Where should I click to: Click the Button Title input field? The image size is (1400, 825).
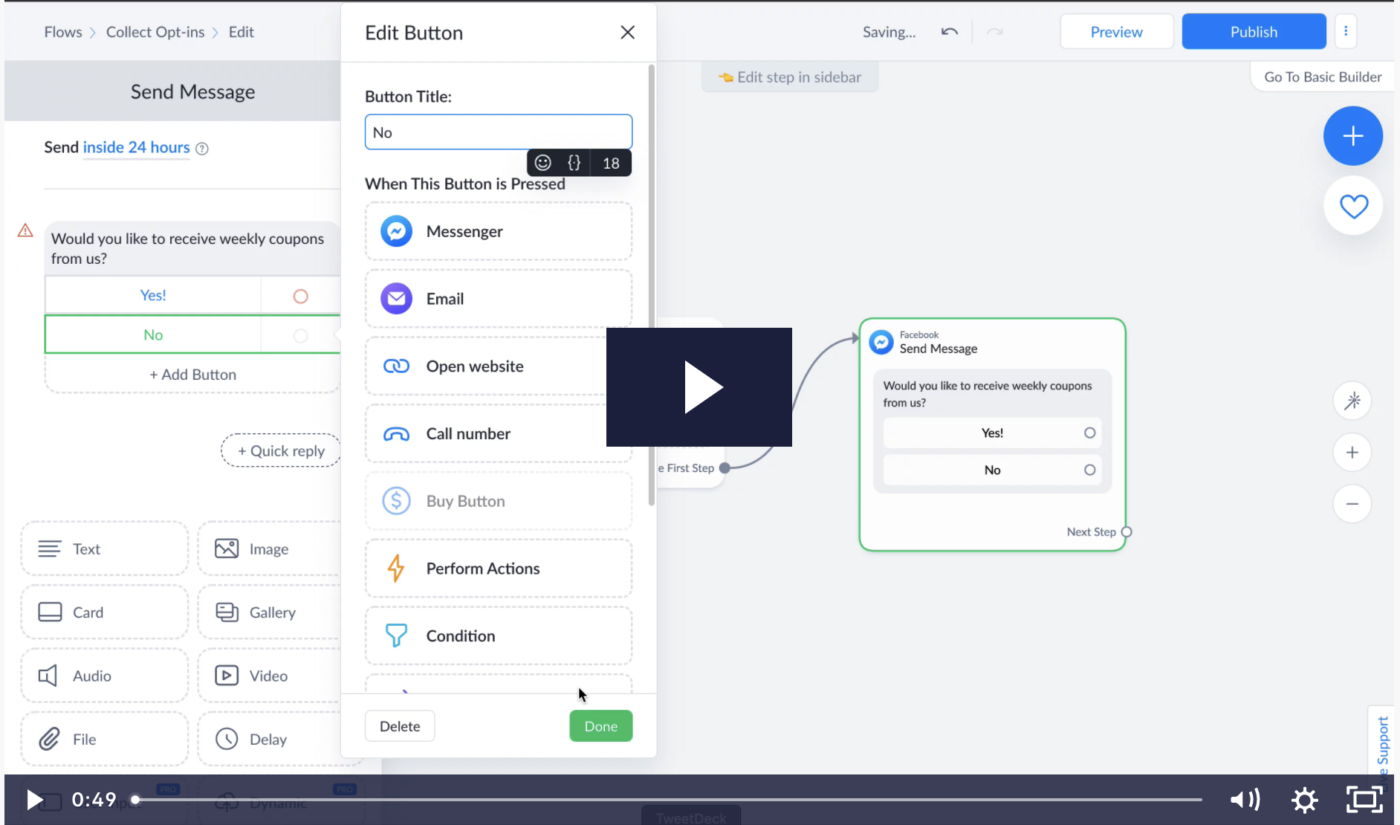point(498,132)
